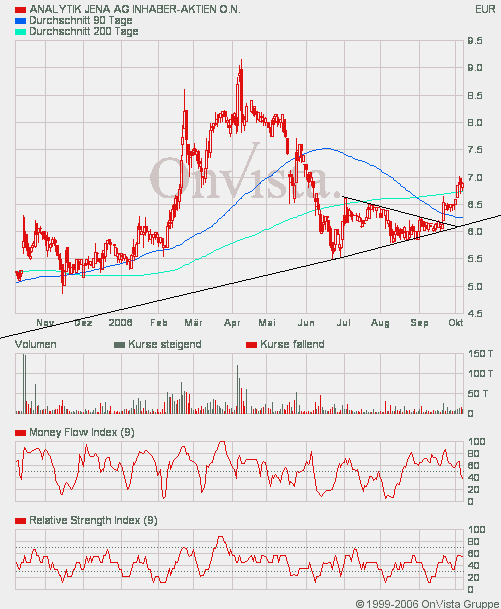This screenshot has height=609, width=501.
Task: Click the Mai month label
Action: tap(267, 323)
